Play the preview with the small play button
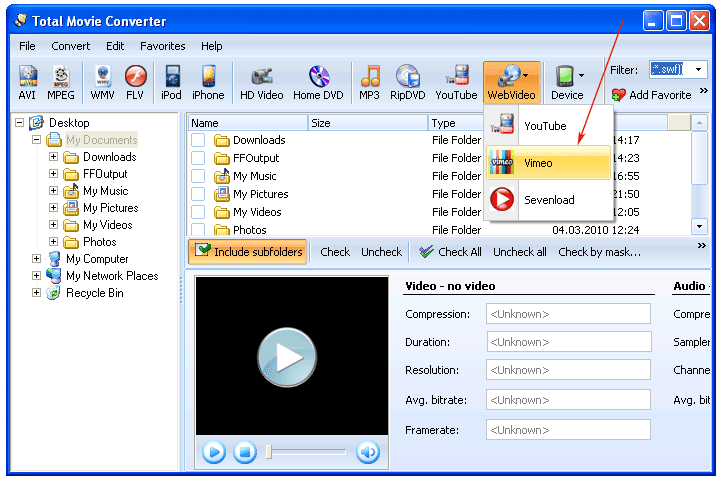The image size is (719, 480). [214, 452]
